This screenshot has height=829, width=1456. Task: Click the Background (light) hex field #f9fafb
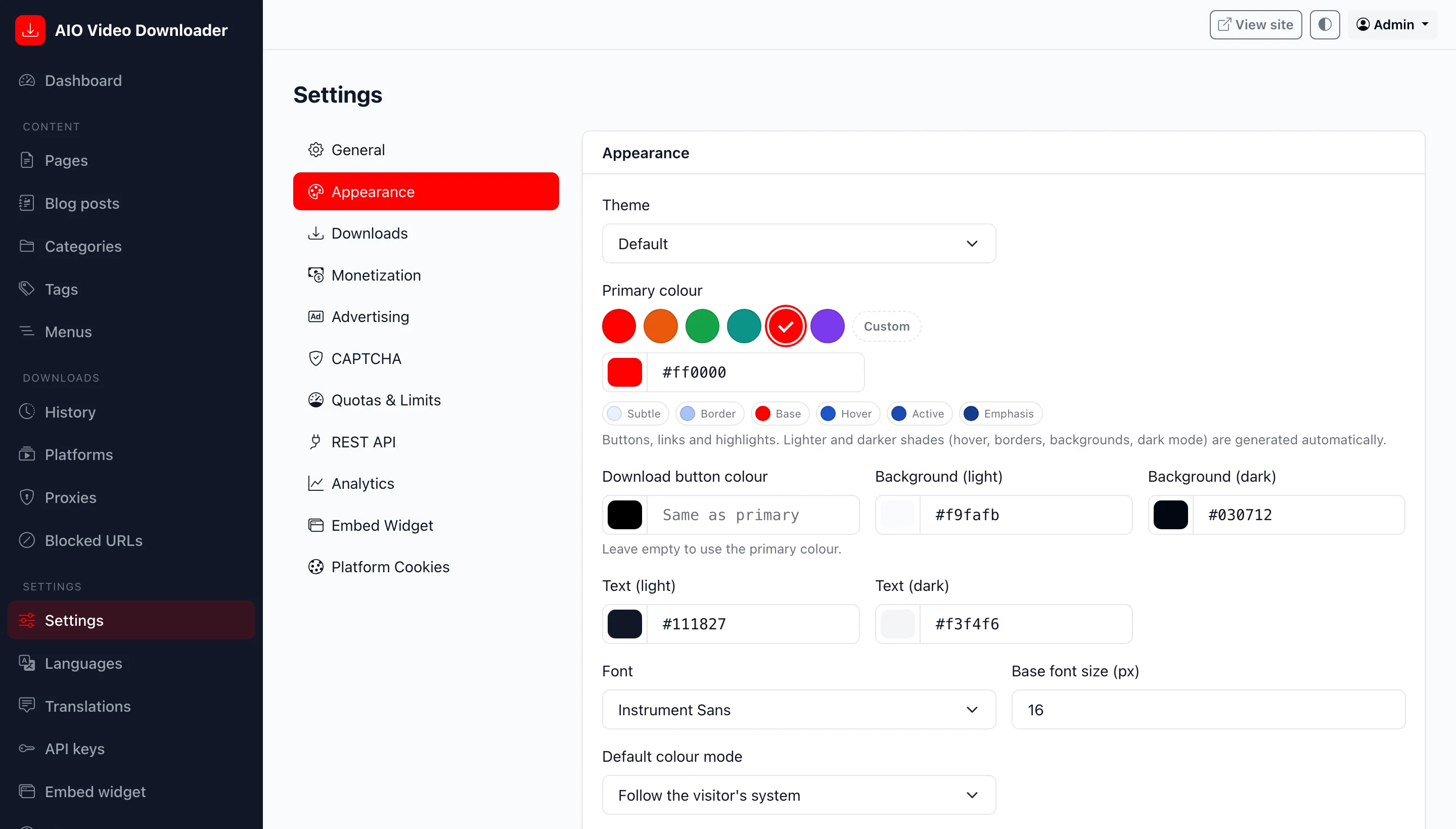pos(1026,515)
